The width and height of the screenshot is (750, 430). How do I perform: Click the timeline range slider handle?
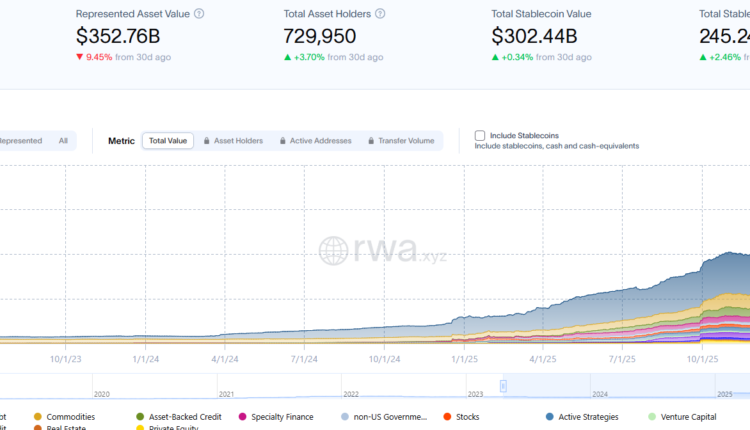504,386
